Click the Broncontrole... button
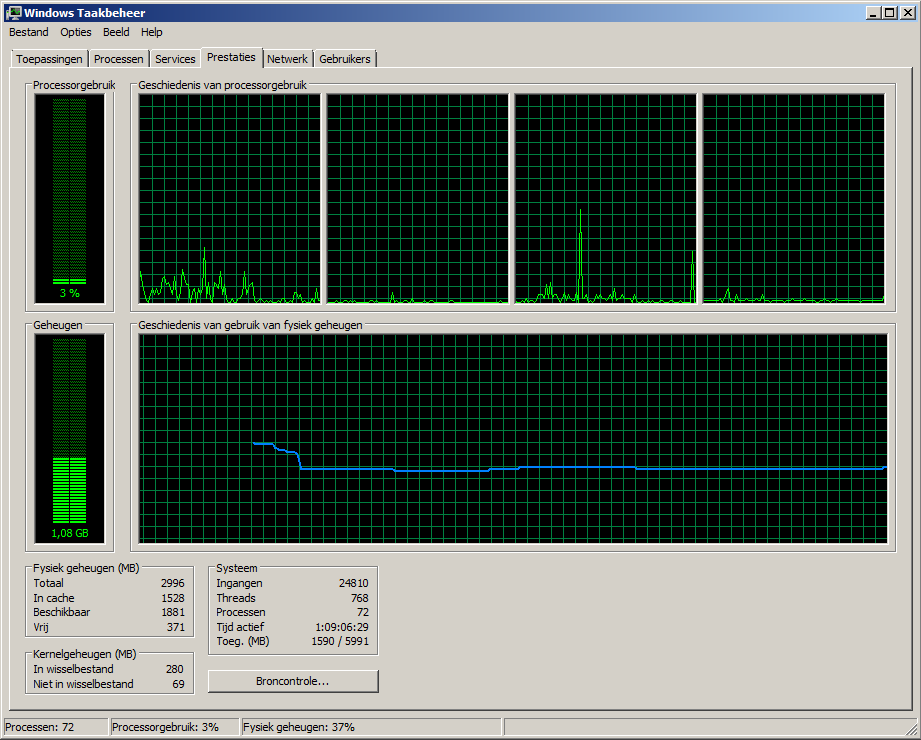 click(x=293, y=681)
